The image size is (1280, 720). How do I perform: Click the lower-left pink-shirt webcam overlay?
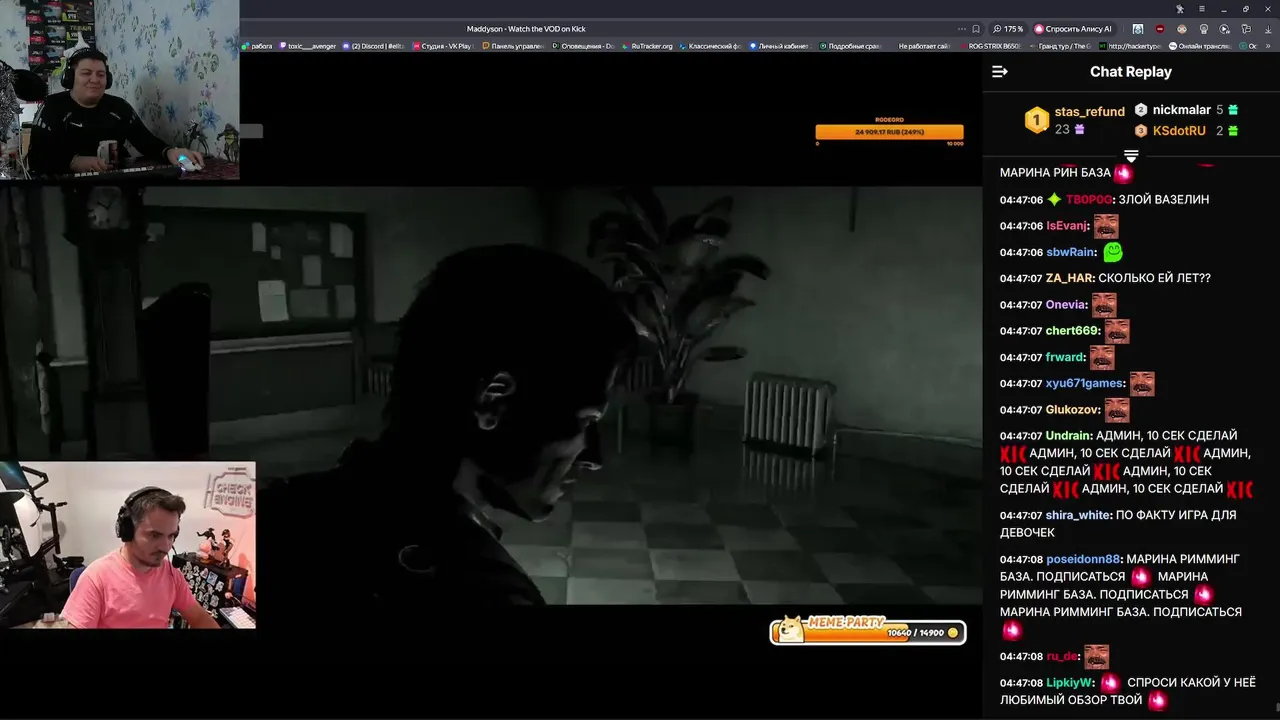(128, 545)
